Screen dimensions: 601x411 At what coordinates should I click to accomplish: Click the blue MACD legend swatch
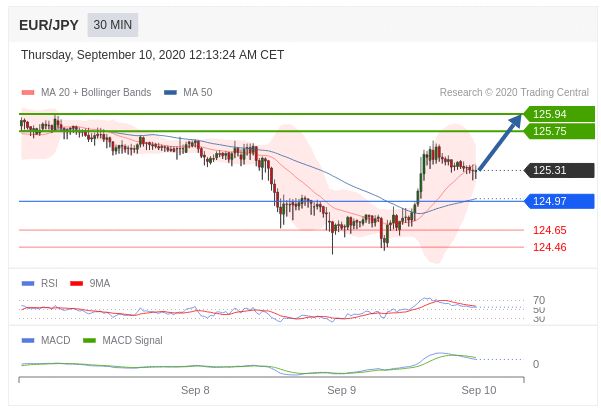28,340
